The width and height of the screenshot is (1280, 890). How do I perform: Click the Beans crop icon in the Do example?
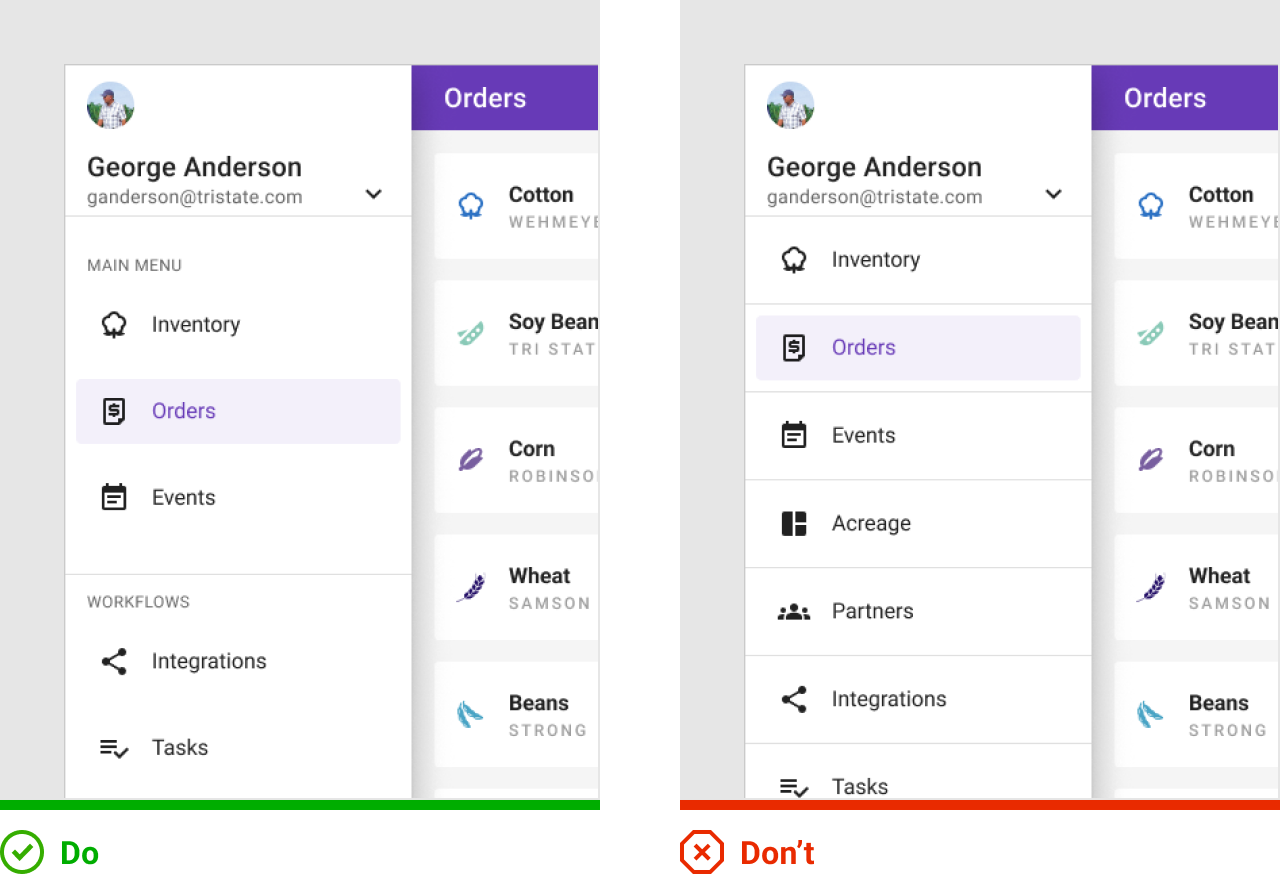[x=471, y=714]
